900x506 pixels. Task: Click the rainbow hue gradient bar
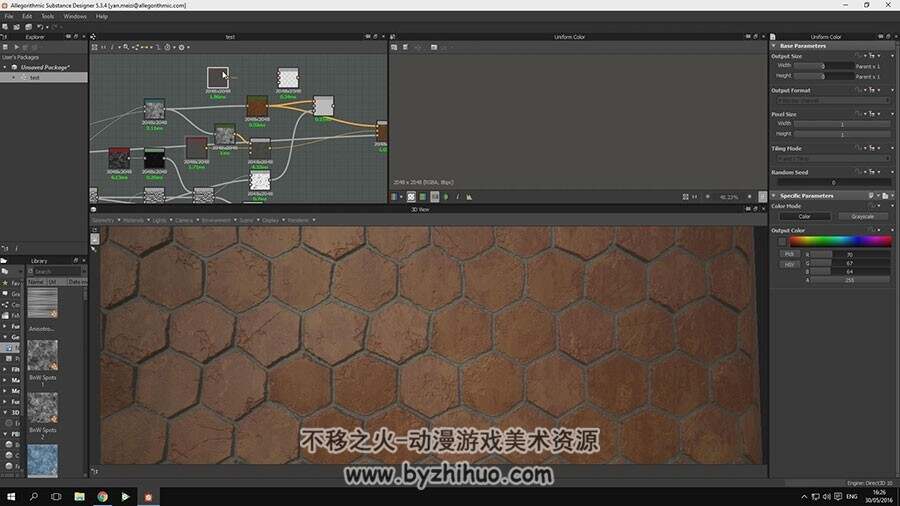click(x=840, y=242)
